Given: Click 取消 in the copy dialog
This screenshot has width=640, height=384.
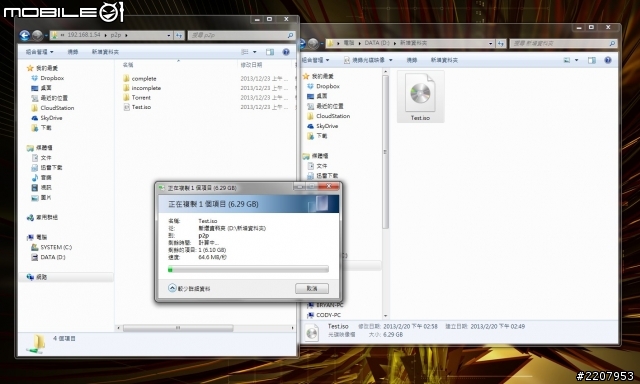Looking at the screenshot, I should point(312,289).
